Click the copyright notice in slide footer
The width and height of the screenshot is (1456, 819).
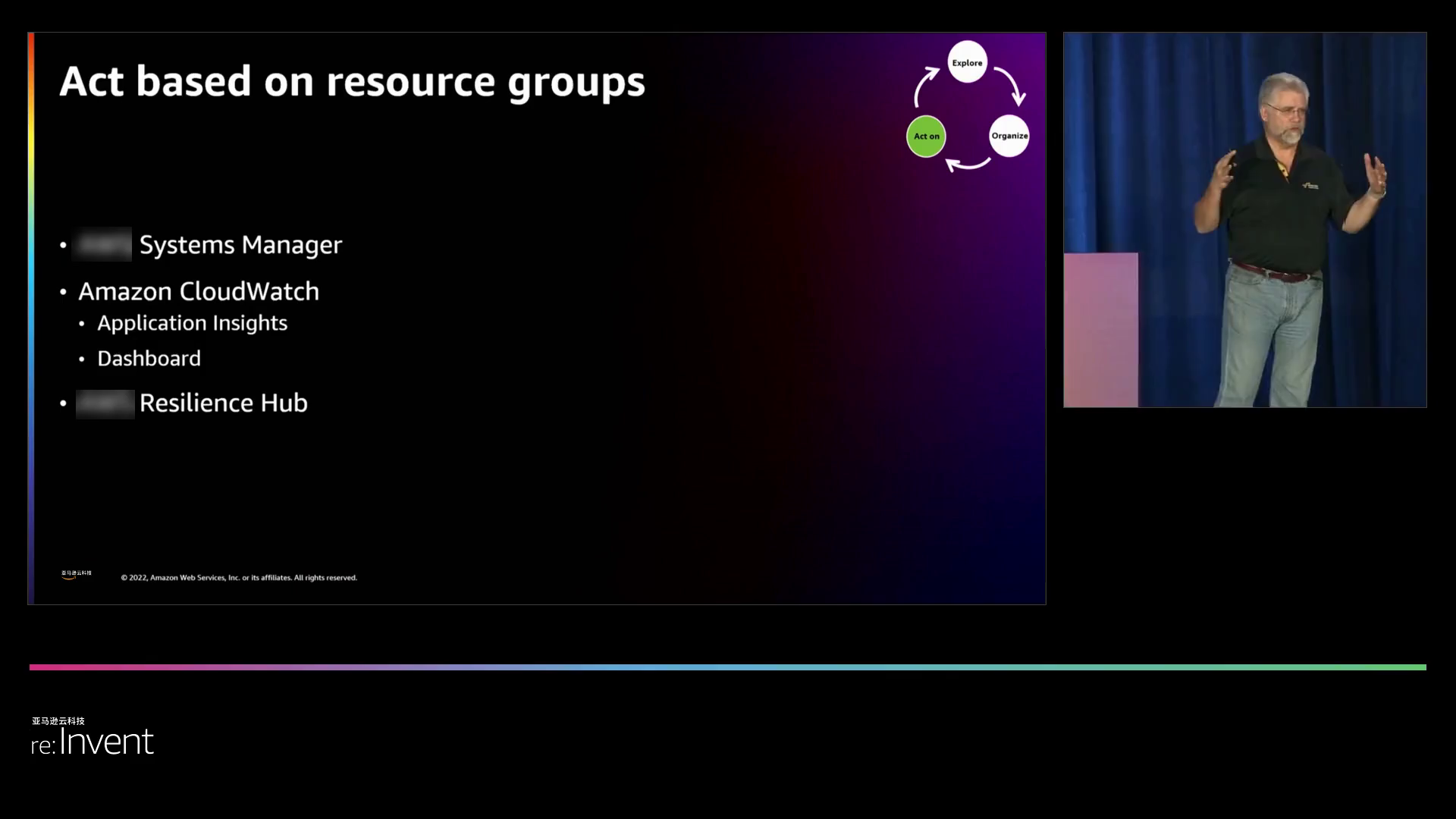coord(239,578)
